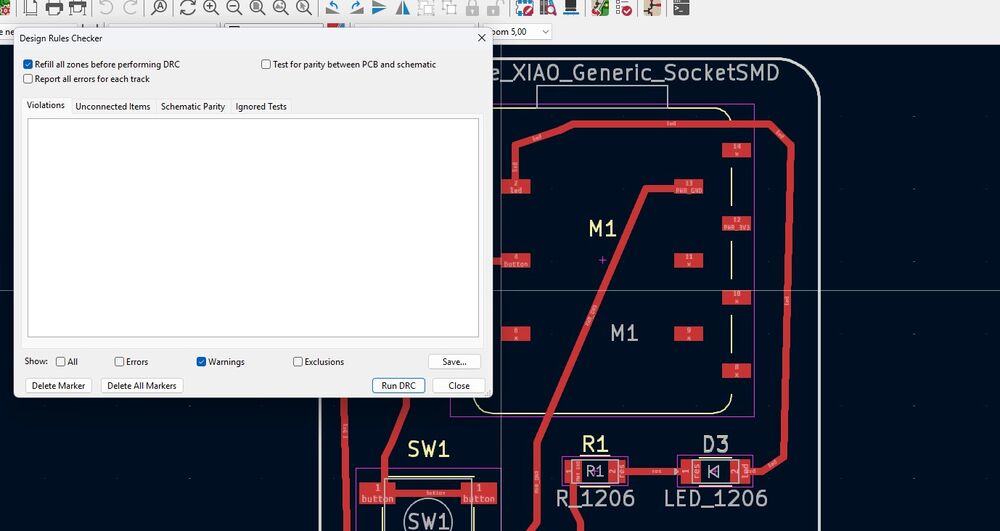The width and height of the screenshot is (1000, 531).
Task: Select the D3 LED footprint on board
Action: coord(714,472)
